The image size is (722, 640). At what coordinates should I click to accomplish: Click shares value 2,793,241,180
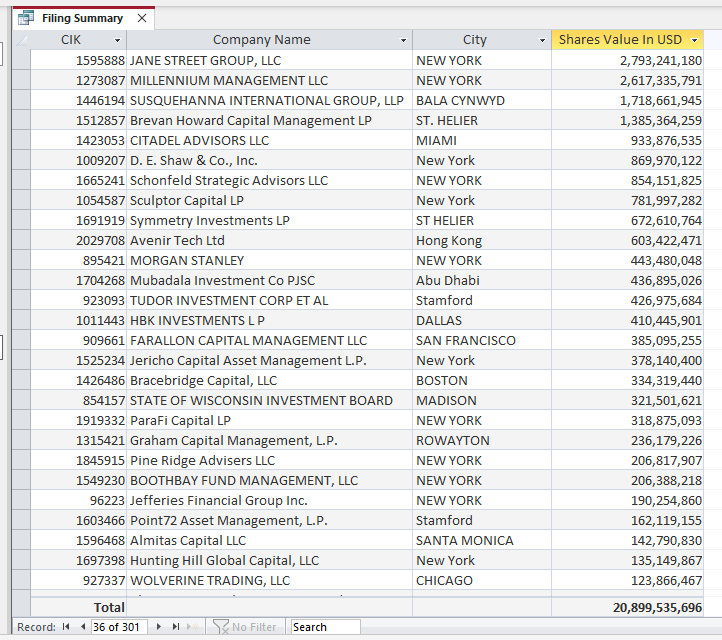661,60
